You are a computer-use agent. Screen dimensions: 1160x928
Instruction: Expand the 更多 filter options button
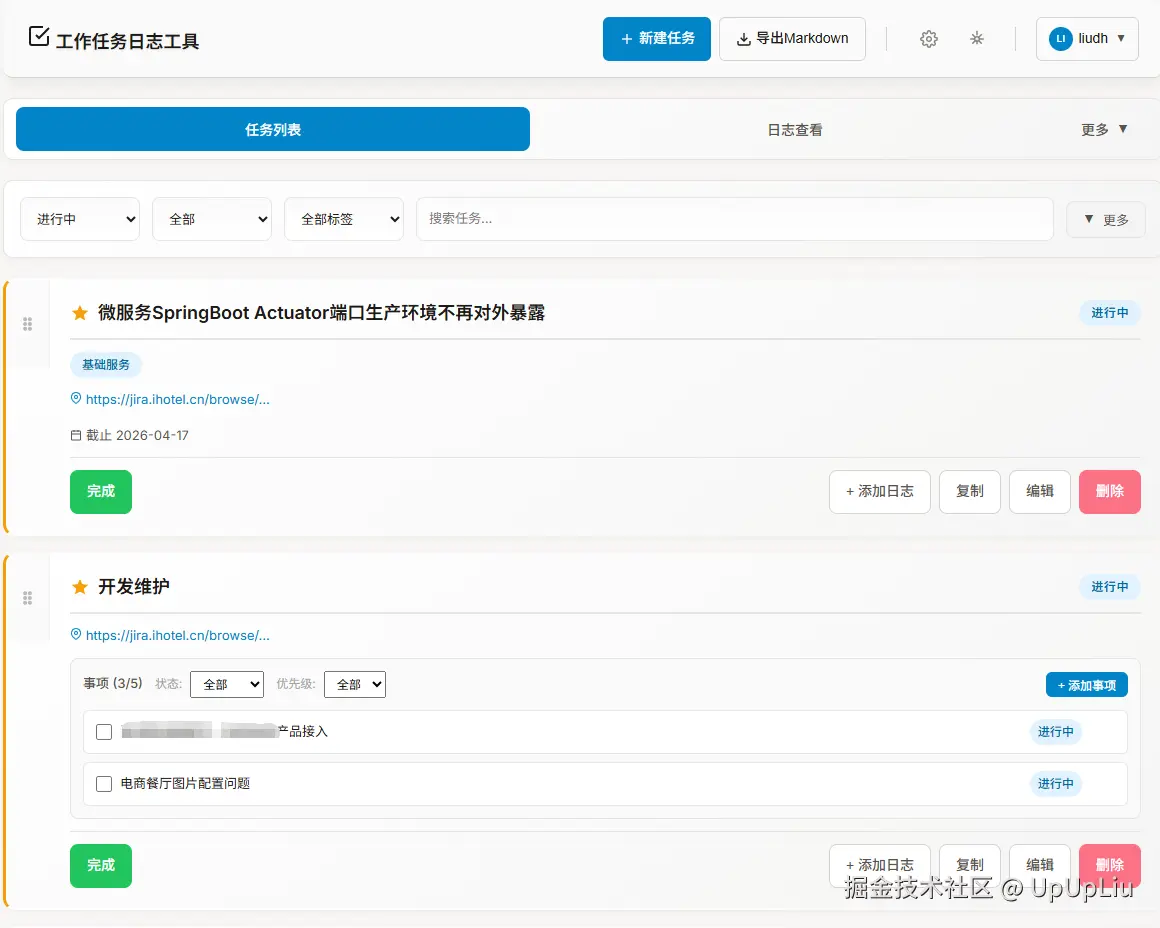1105,219
